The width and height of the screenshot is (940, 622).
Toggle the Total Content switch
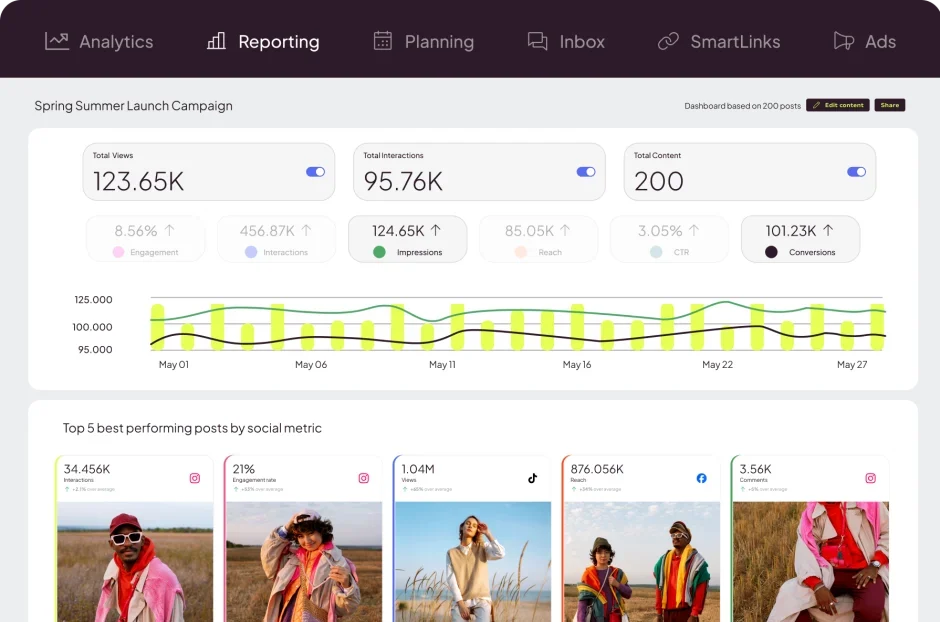(x=856, y=172)
